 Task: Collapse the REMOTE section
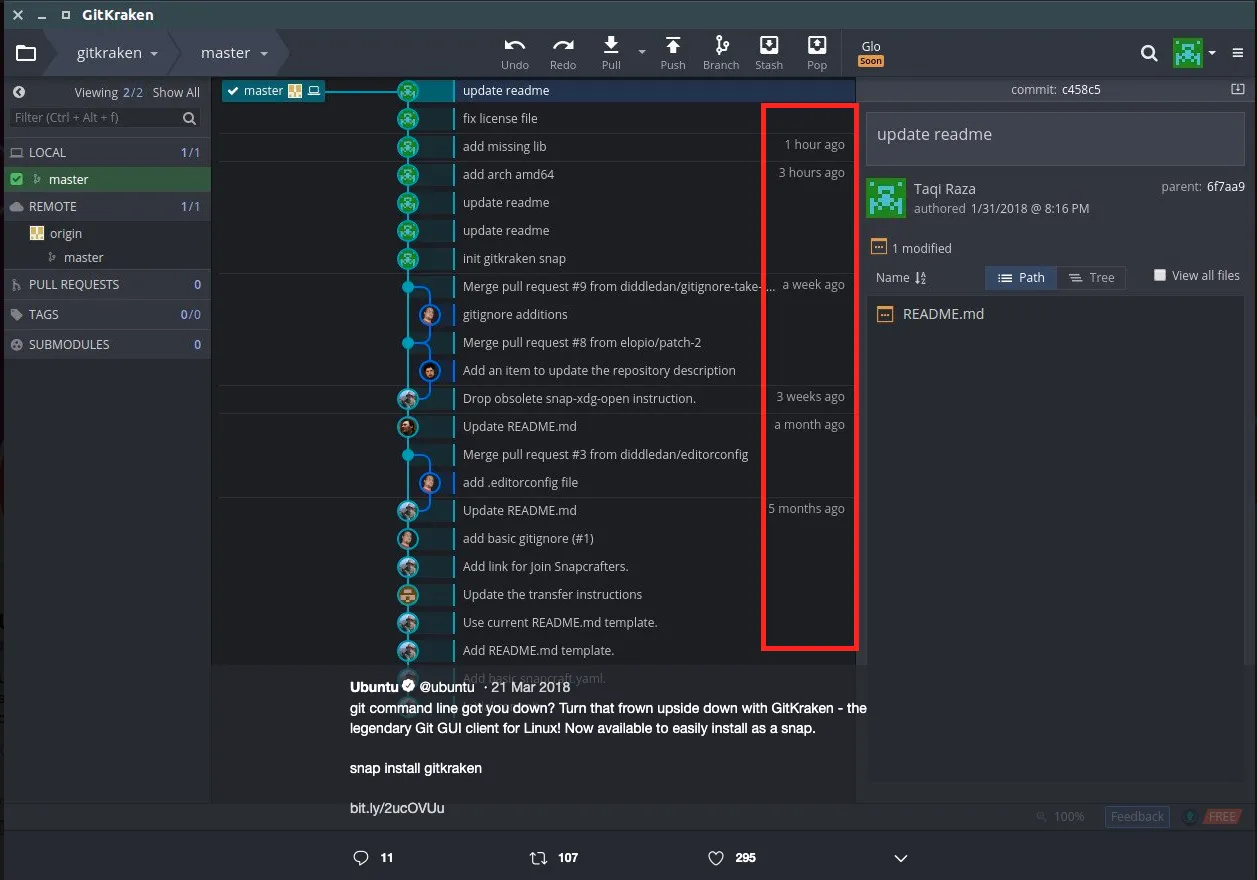[107, 207]
